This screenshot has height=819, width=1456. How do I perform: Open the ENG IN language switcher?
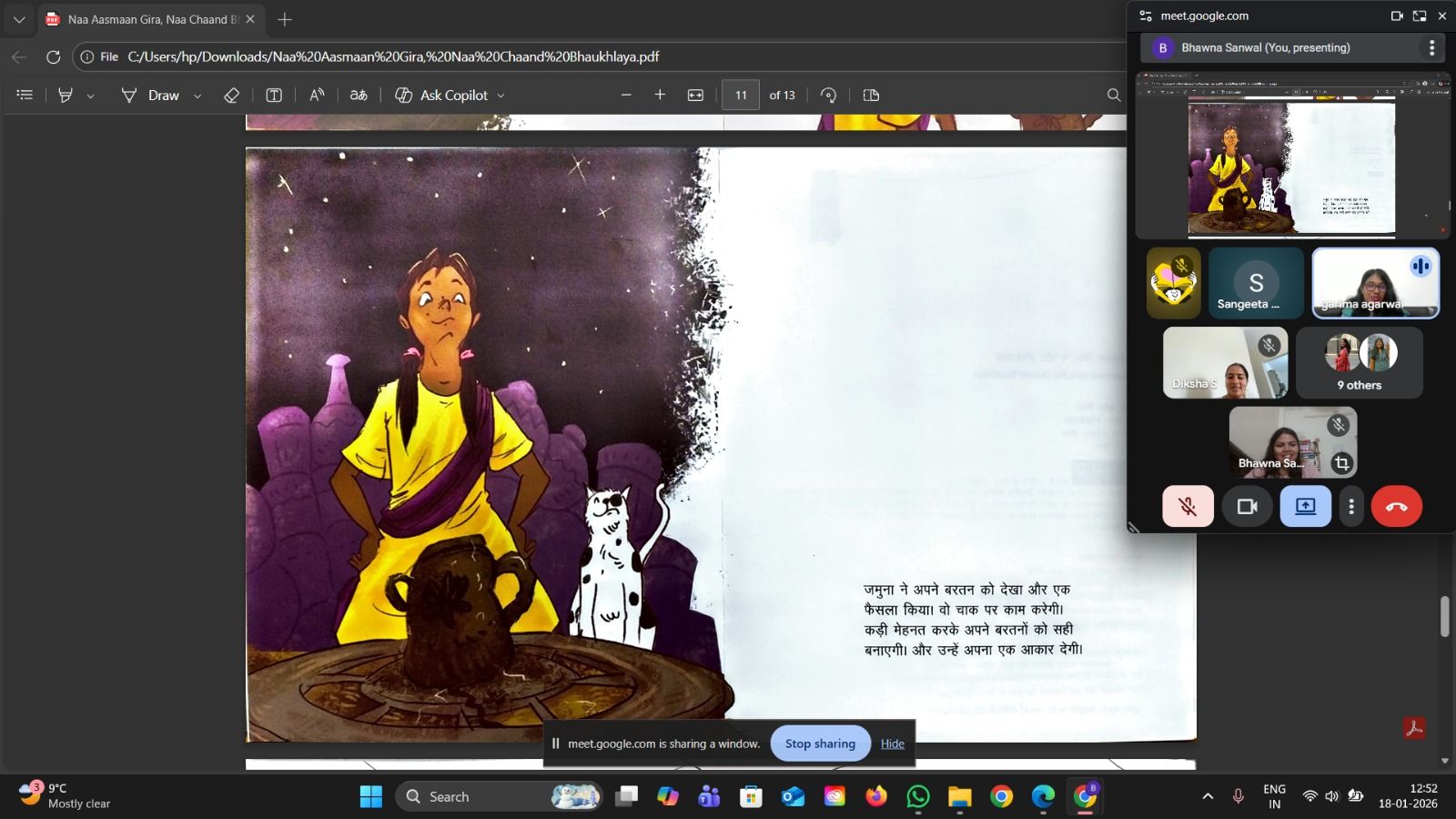[x=1274, y=796]
